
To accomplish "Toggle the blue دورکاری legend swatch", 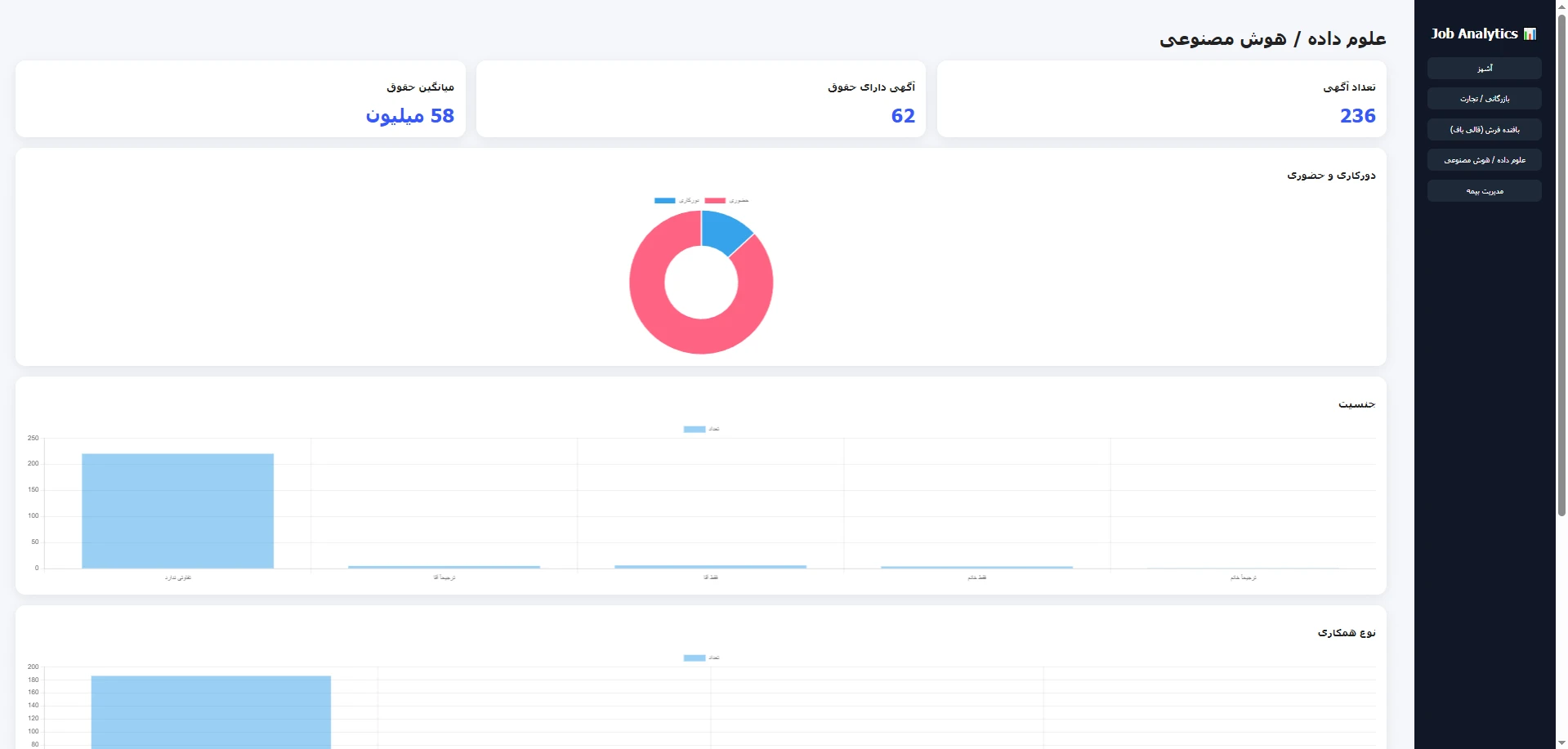I will click(x=665, y=200).
